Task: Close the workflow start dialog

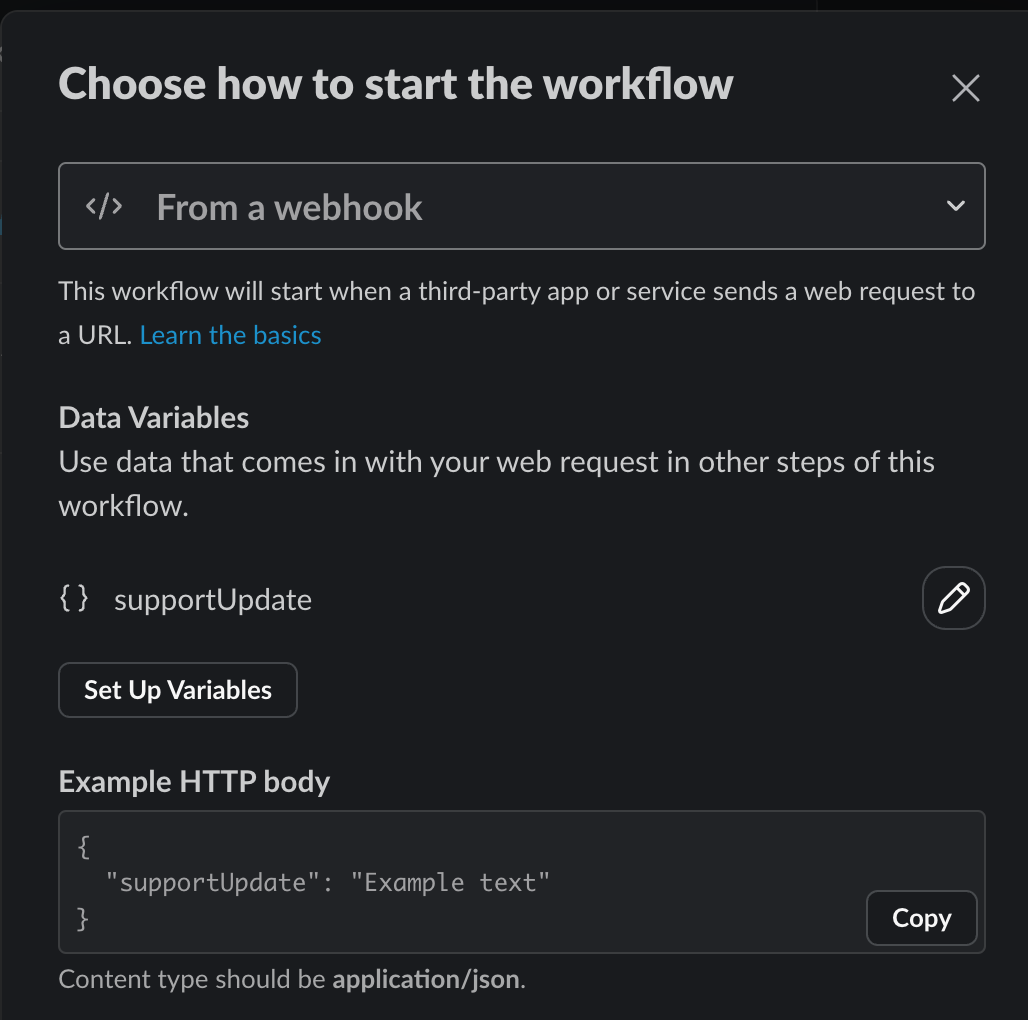Action: tap(965, 88)
